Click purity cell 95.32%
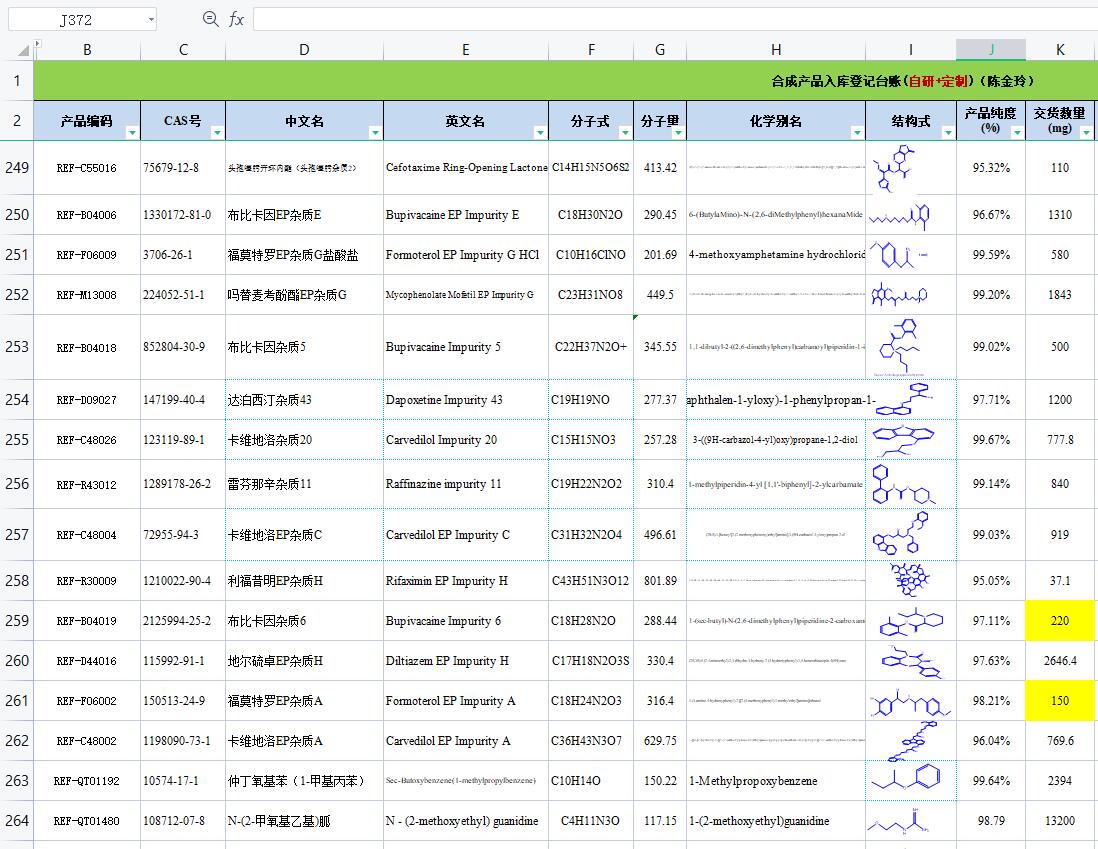This screenshot has height=849, width=1098. pyautogui.click(x=991, y=167)
